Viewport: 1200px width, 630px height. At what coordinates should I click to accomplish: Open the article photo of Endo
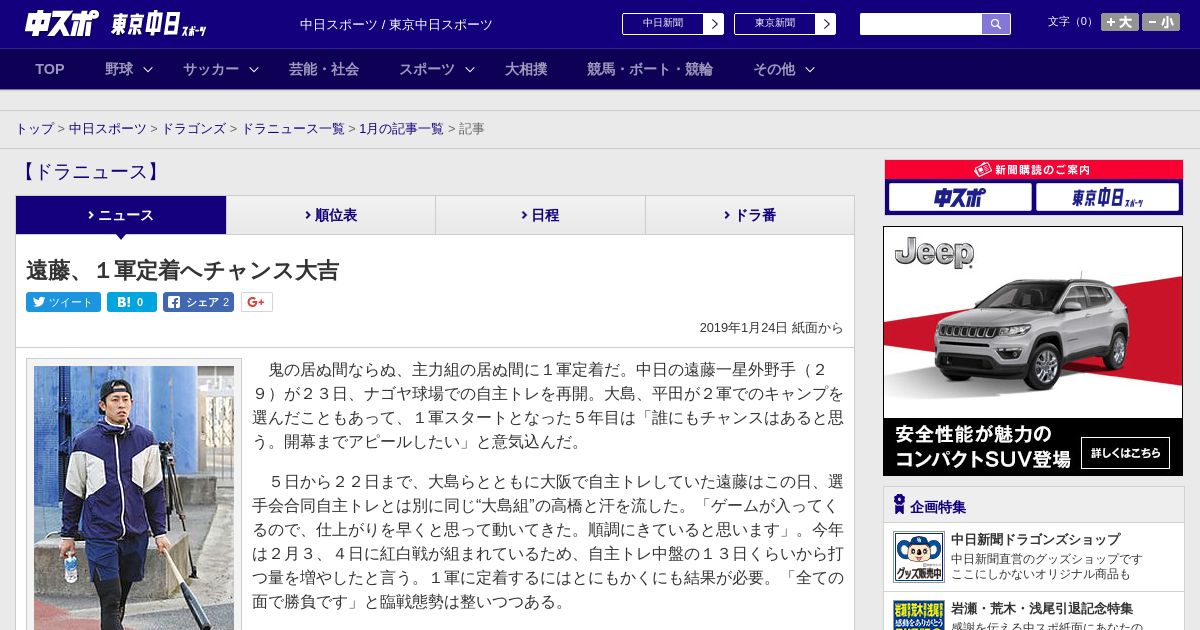pos(134,497)
